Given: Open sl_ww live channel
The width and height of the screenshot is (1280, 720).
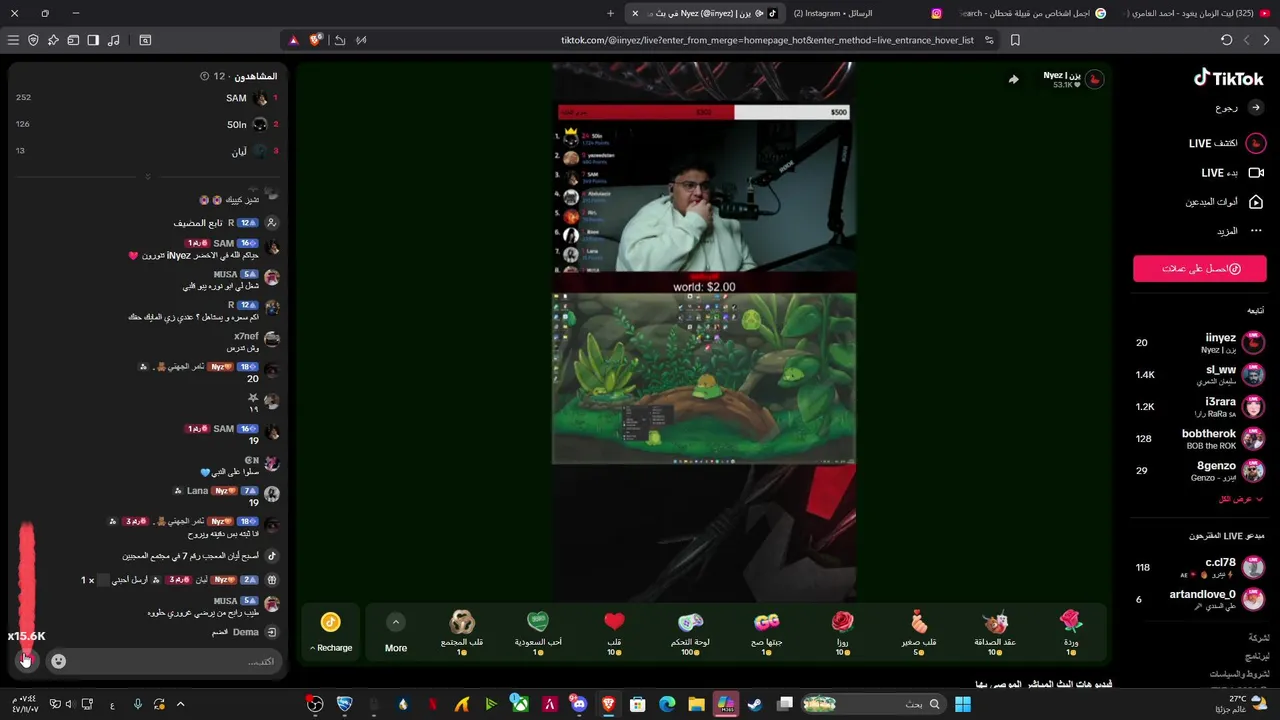Looking at the screenshot, I should (x=1200, y=375).
